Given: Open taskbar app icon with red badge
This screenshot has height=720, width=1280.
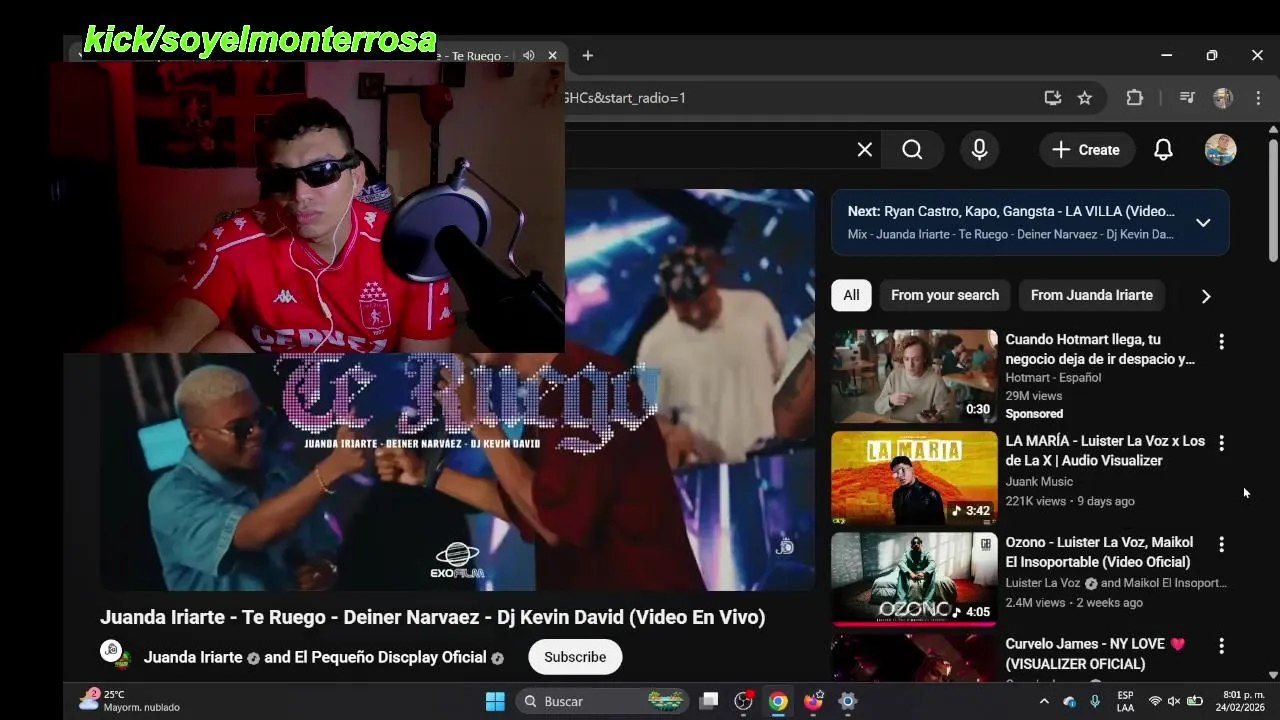Looking at the screenshot, I should pos(743,701).
